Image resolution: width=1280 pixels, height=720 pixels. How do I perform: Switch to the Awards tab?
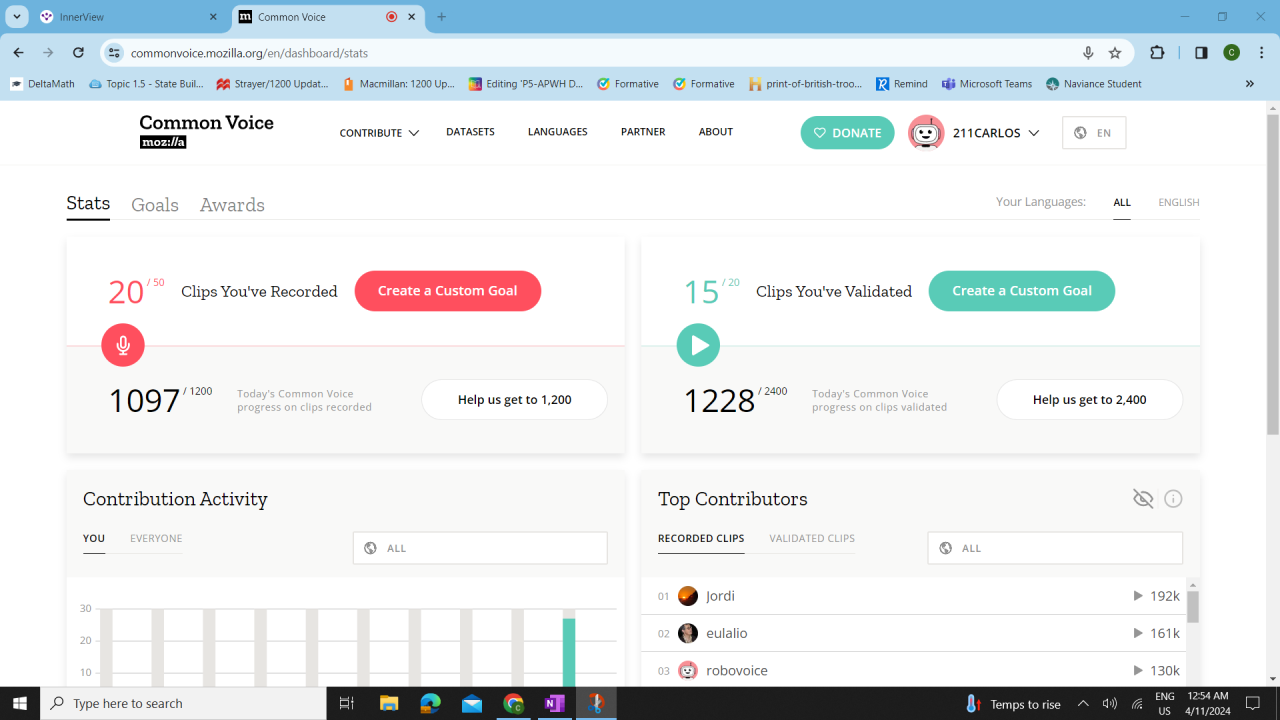click(x=232, y=205)
